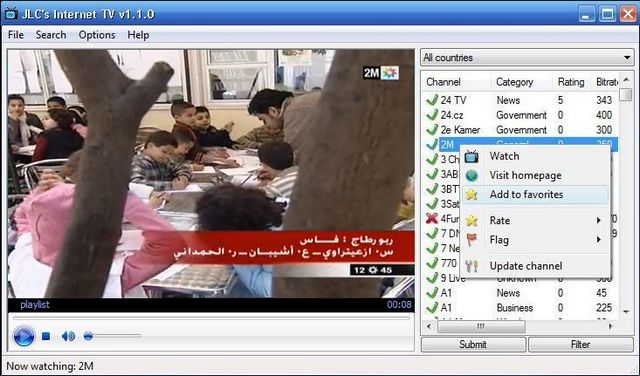Image resolution: width=640 pixels, height=376 pixels.
Task: Click the horizontal scrollbar right arrow
Action: click(611, 326)
